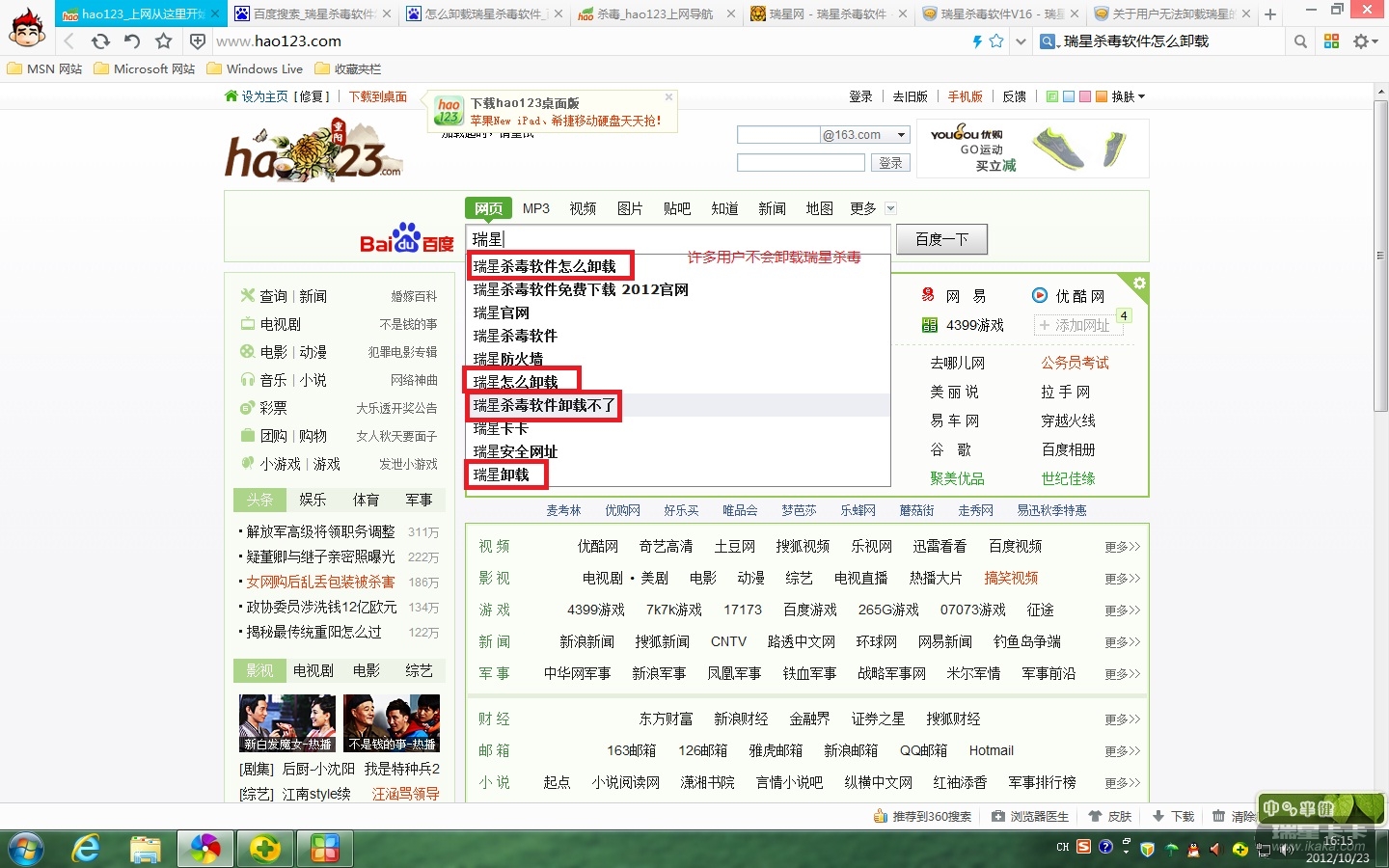
Task: Launch Internet Explorer from the taskbar
Action: pyautogui.click(x=87, y=849)
